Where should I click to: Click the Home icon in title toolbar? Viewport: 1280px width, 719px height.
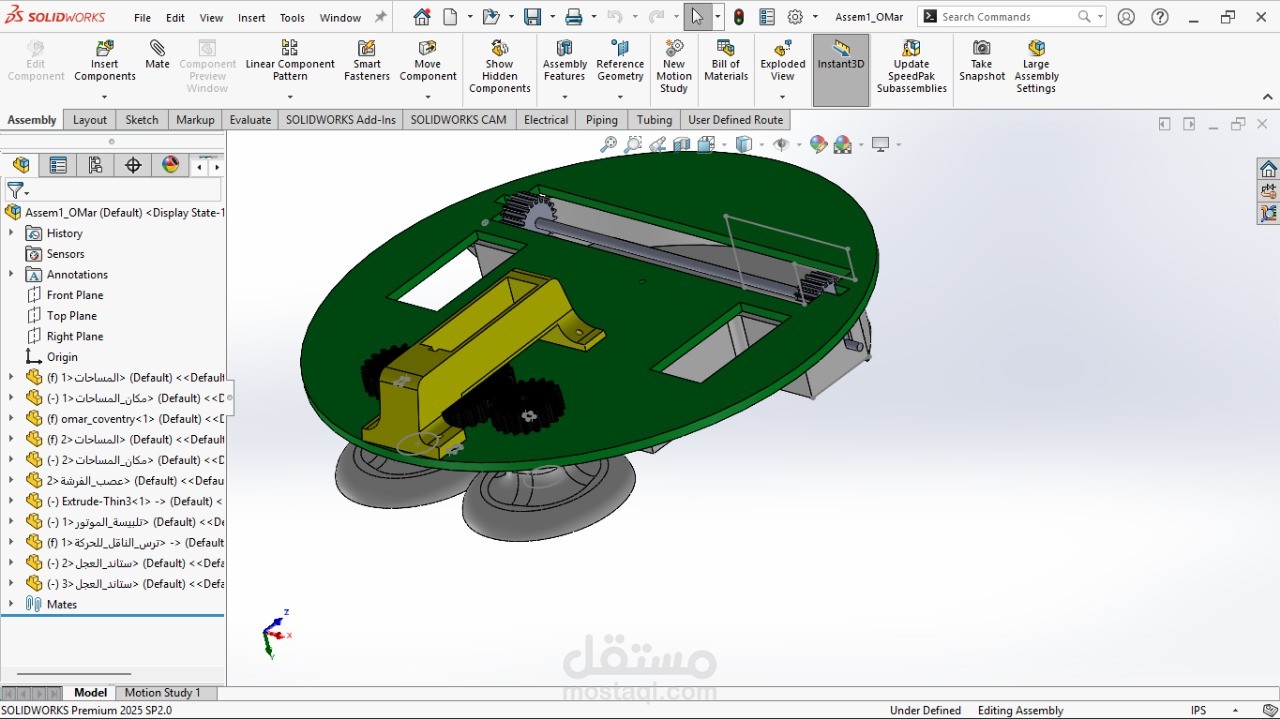coord(422,17)
